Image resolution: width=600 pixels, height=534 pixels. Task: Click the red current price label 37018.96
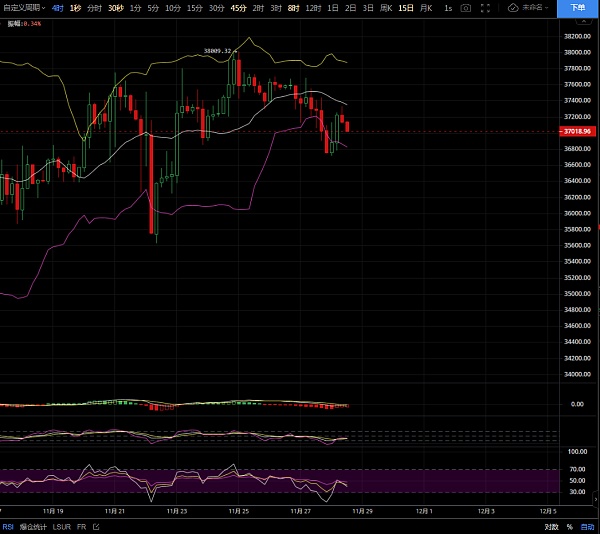(x=575, y=131)
